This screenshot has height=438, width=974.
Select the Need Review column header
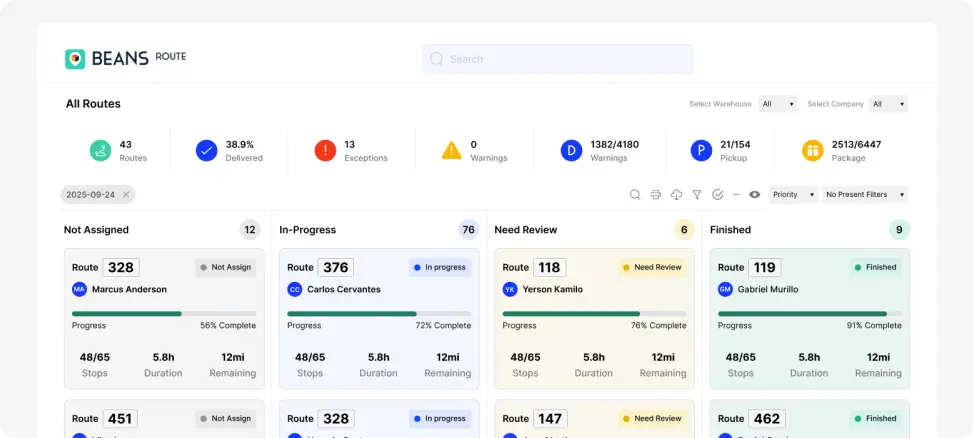(526, 230)
